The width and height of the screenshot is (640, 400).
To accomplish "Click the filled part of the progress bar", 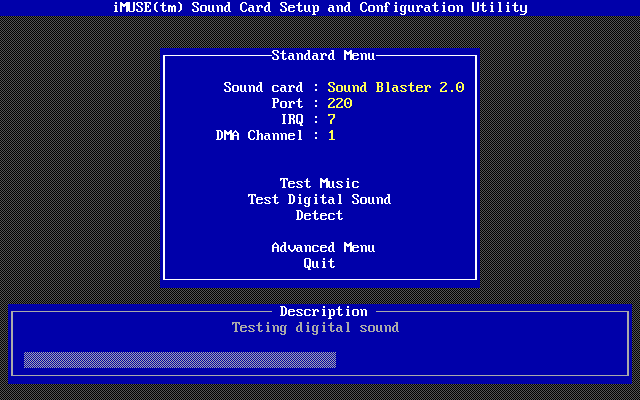I will [180, 359].
